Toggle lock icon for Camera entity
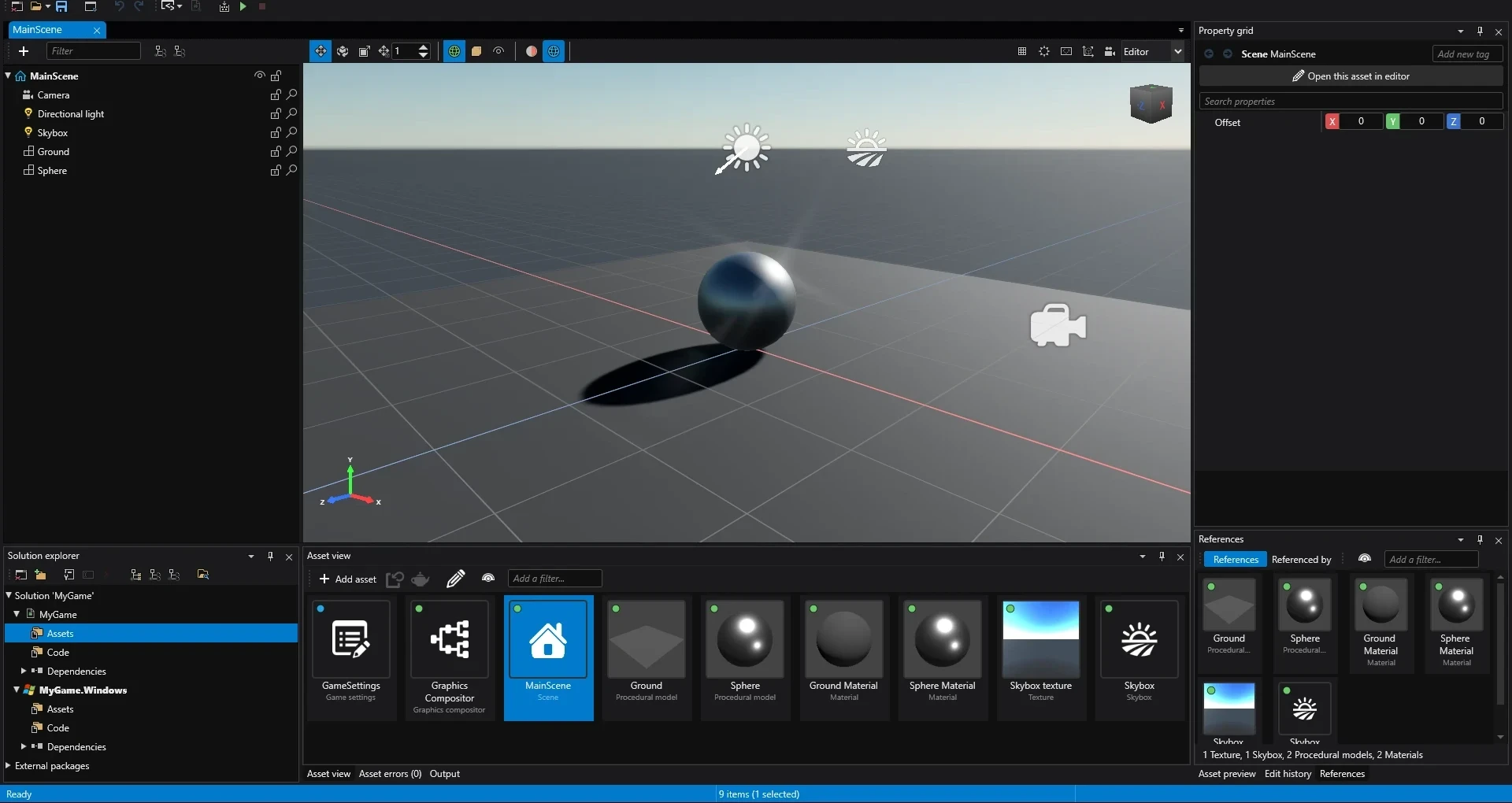 (x=276, y=94)
